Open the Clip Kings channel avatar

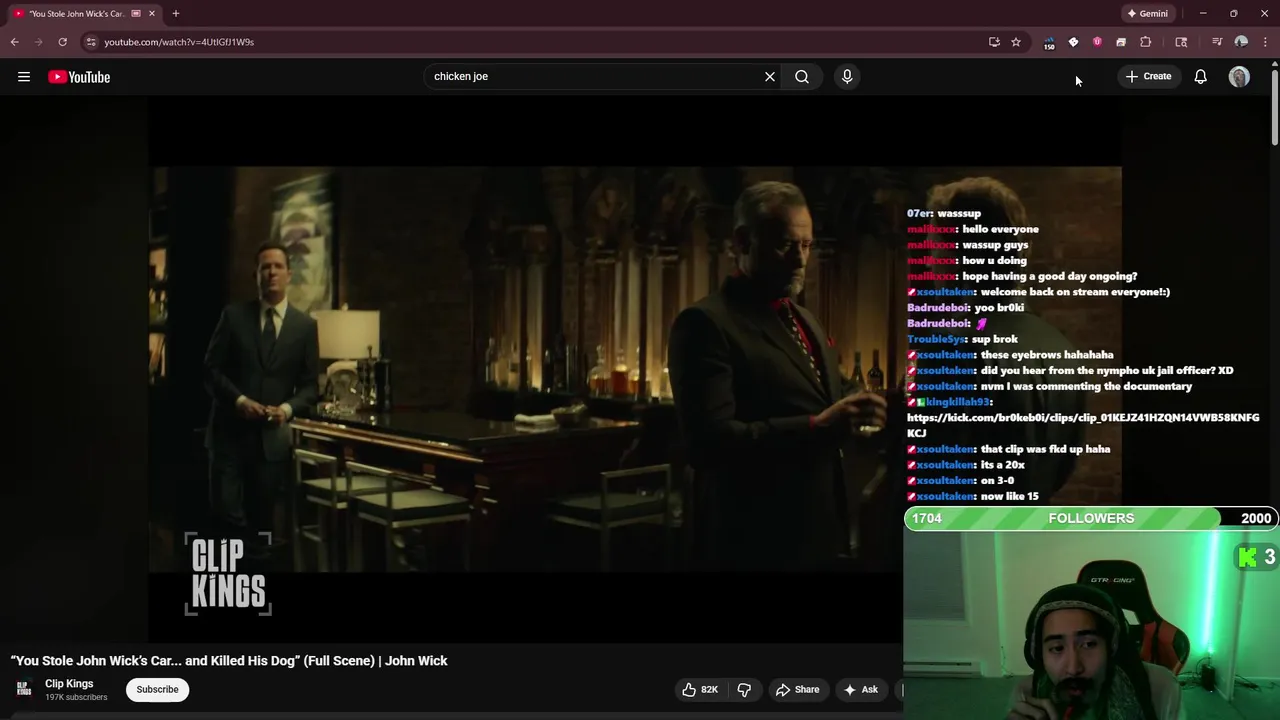tap(24, 689)
